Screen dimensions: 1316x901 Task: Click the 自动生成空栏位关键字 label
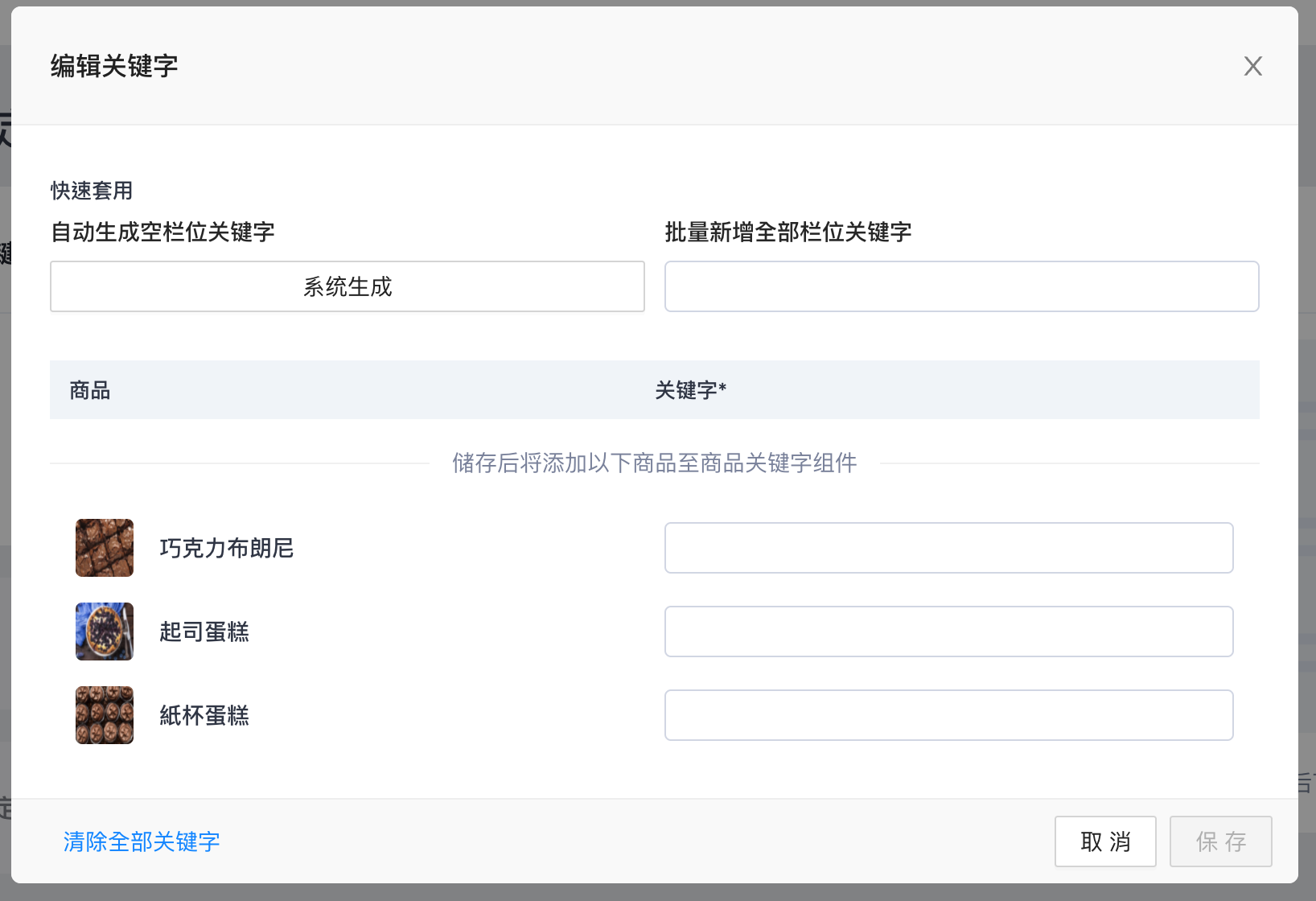[162, 232]
